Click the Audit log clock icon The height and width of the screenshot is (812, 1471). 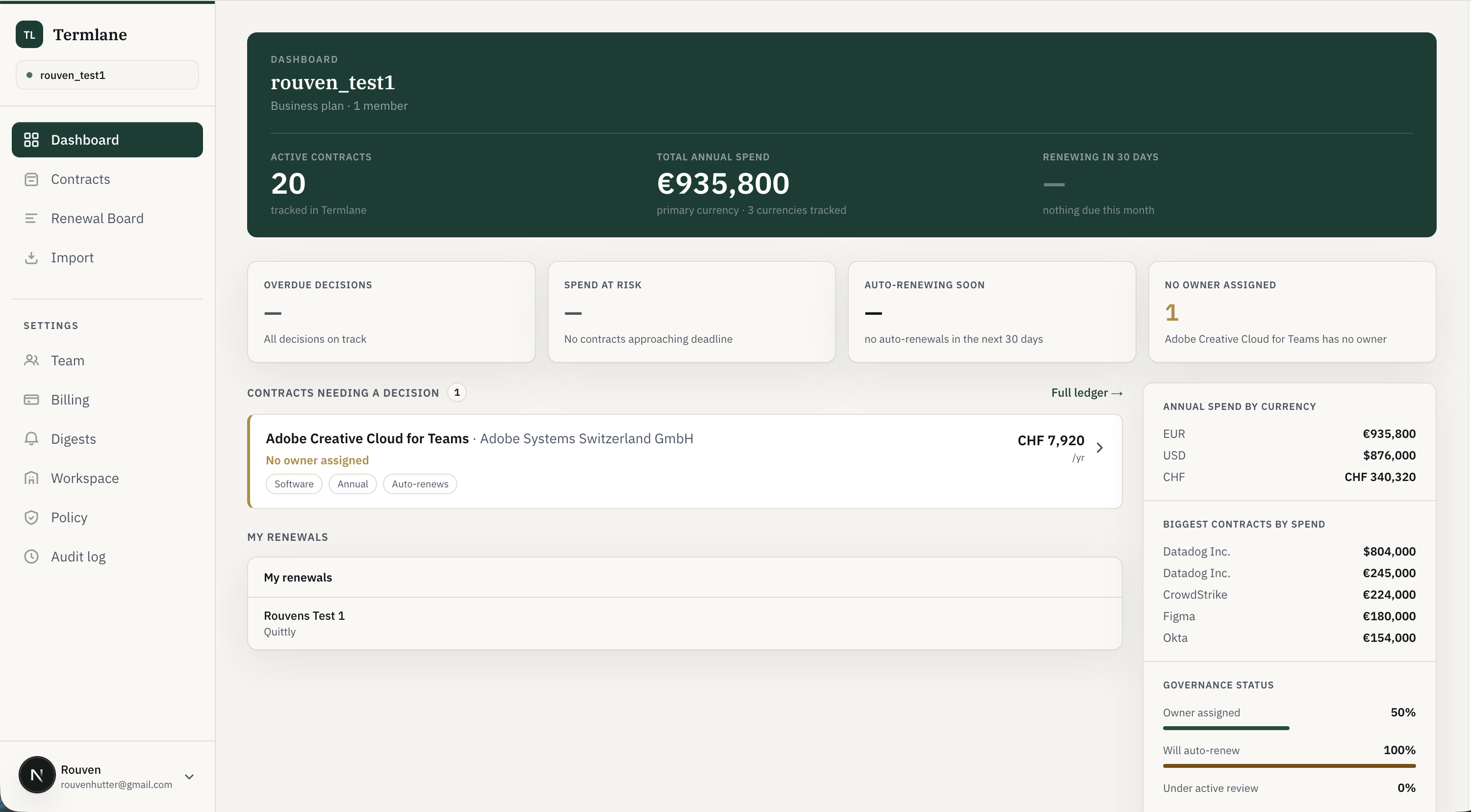point(31,556)
